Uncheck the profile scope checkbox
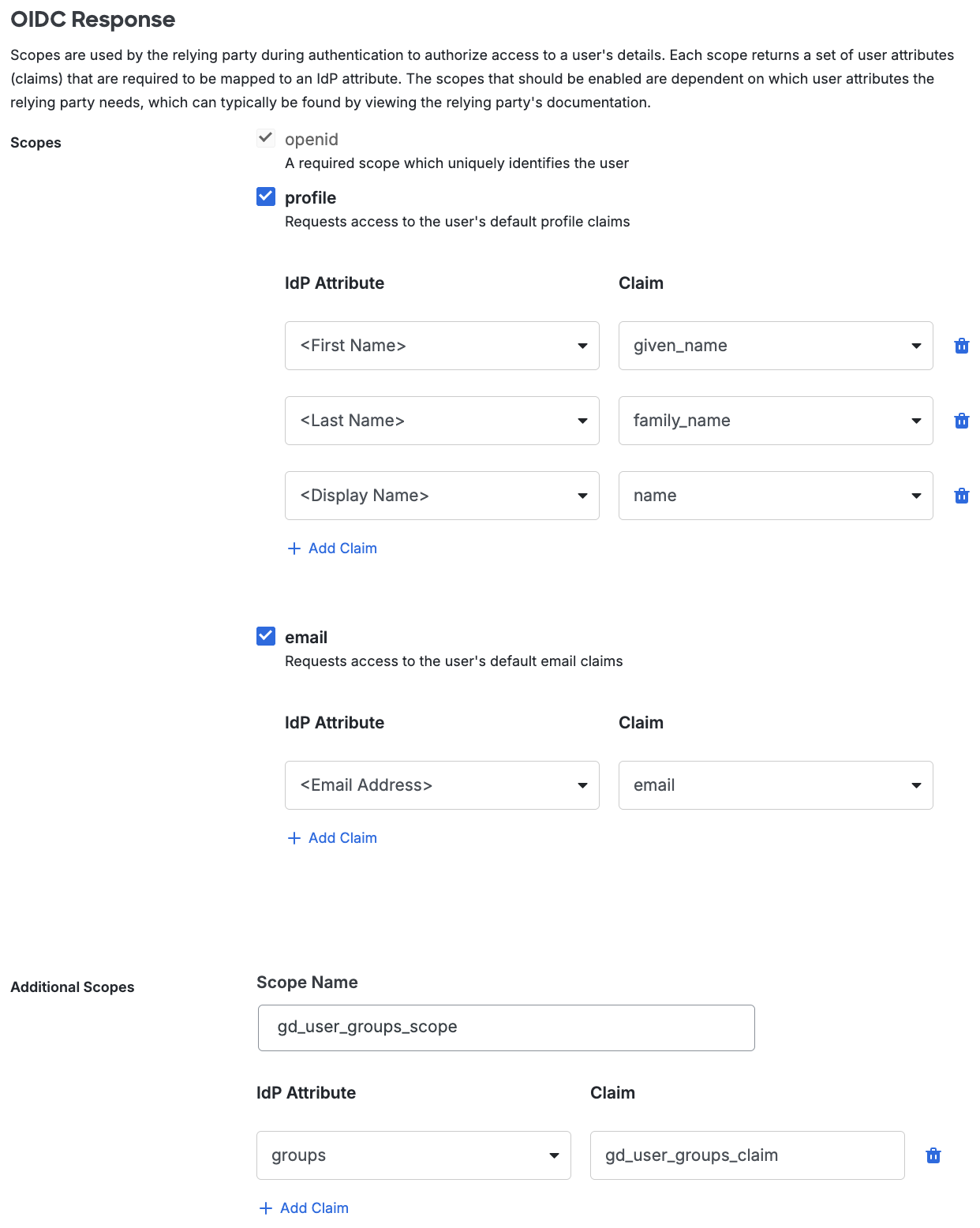This screenshot has height=1228, width=980. [265, 197]
